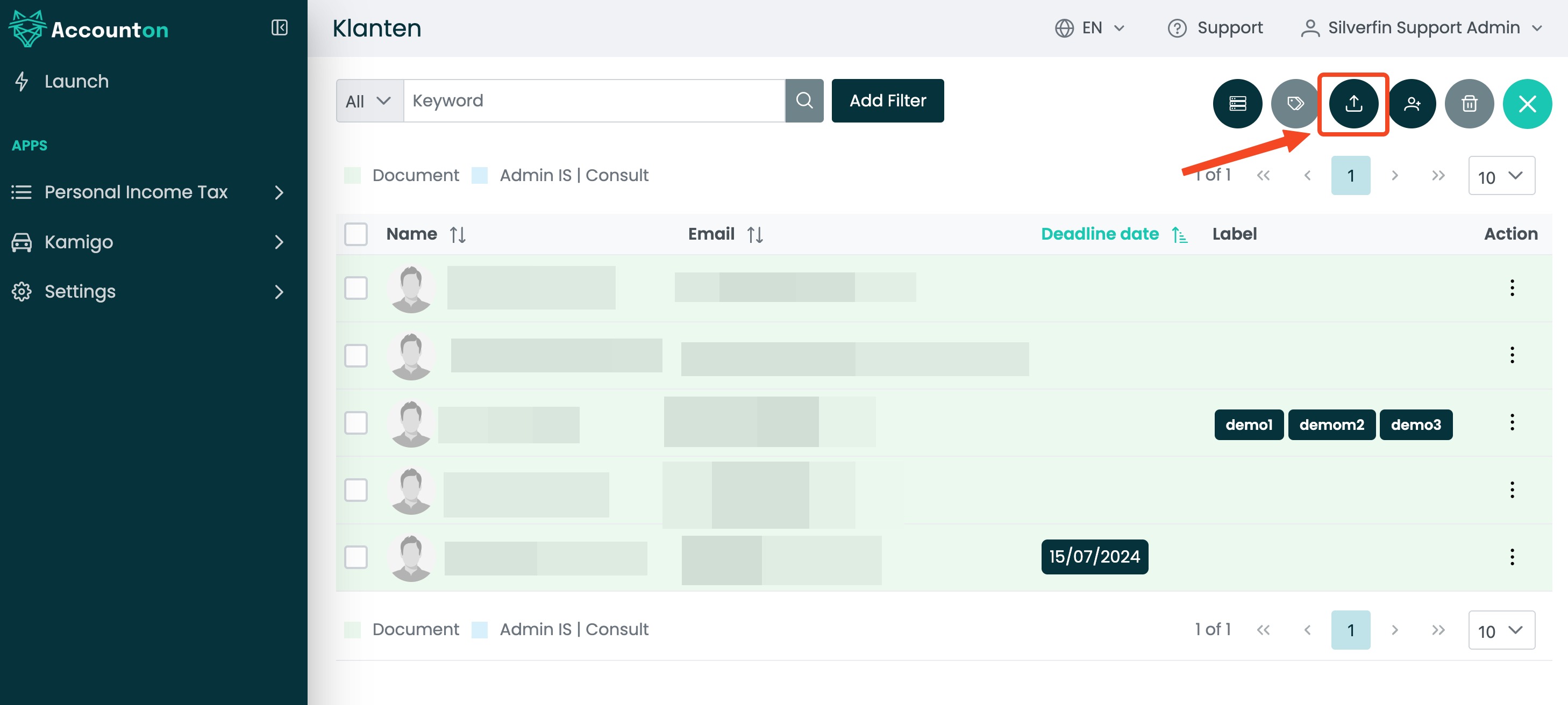Click the add user icon button
Viewport: 1568px width, 705px height.
(x=1412, y=104)
